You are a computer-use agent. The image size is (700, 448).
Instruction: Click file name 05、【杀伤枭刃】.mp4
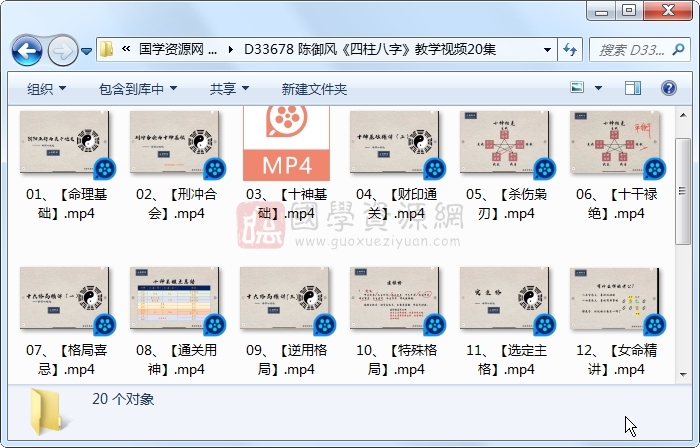pyautogui.click(x=506, y=204)
